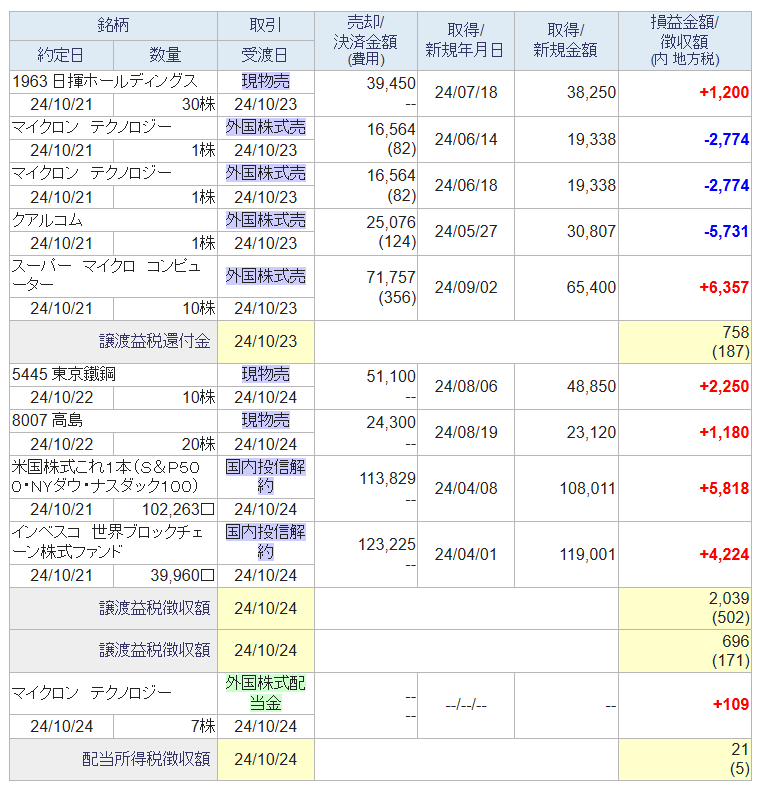Click the 21 dividend tax amount

[x=740, y=750]
